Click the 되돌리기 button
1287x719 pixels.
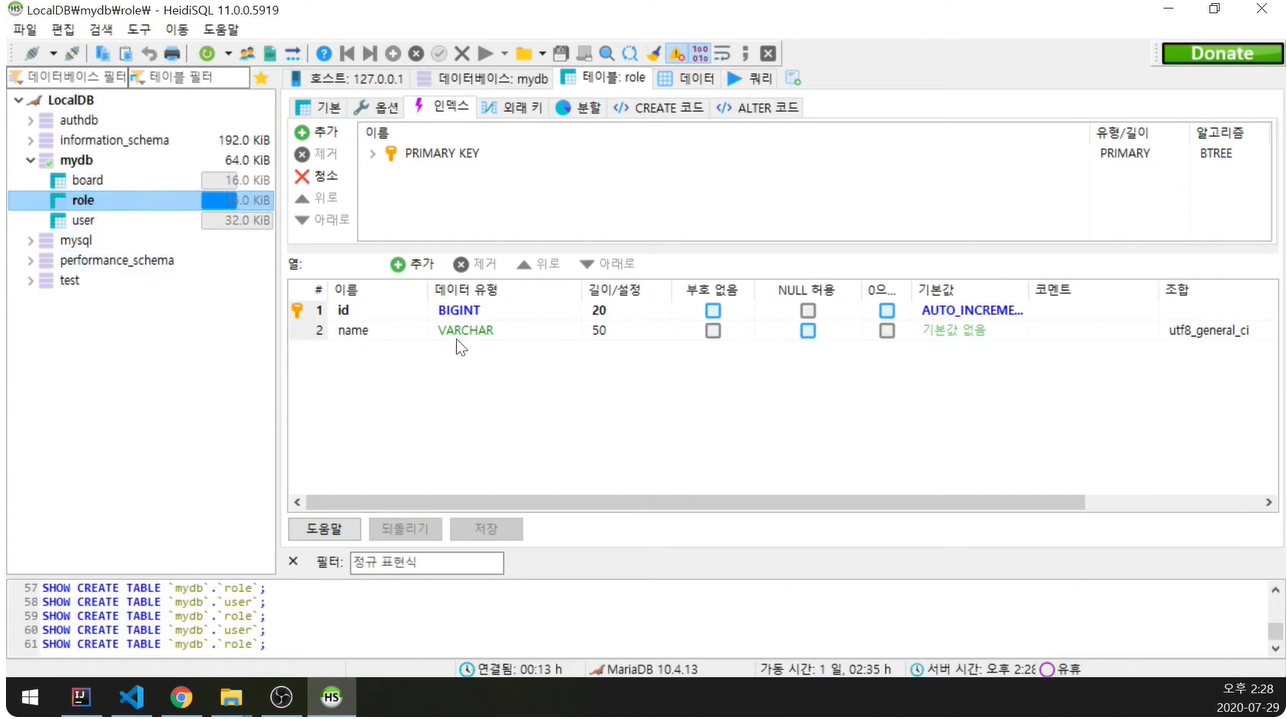click(405, 529)
